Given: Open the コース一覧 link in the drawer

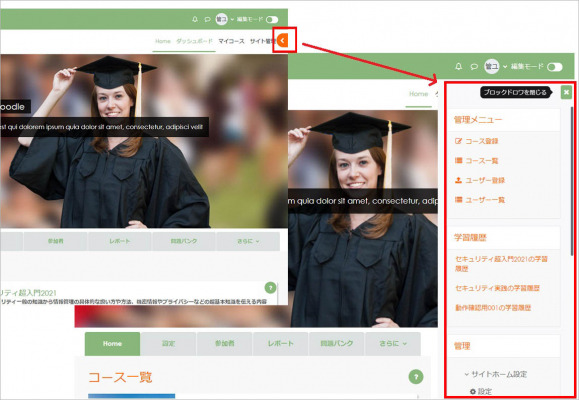Looking at the screenshot, I should 482,161.
